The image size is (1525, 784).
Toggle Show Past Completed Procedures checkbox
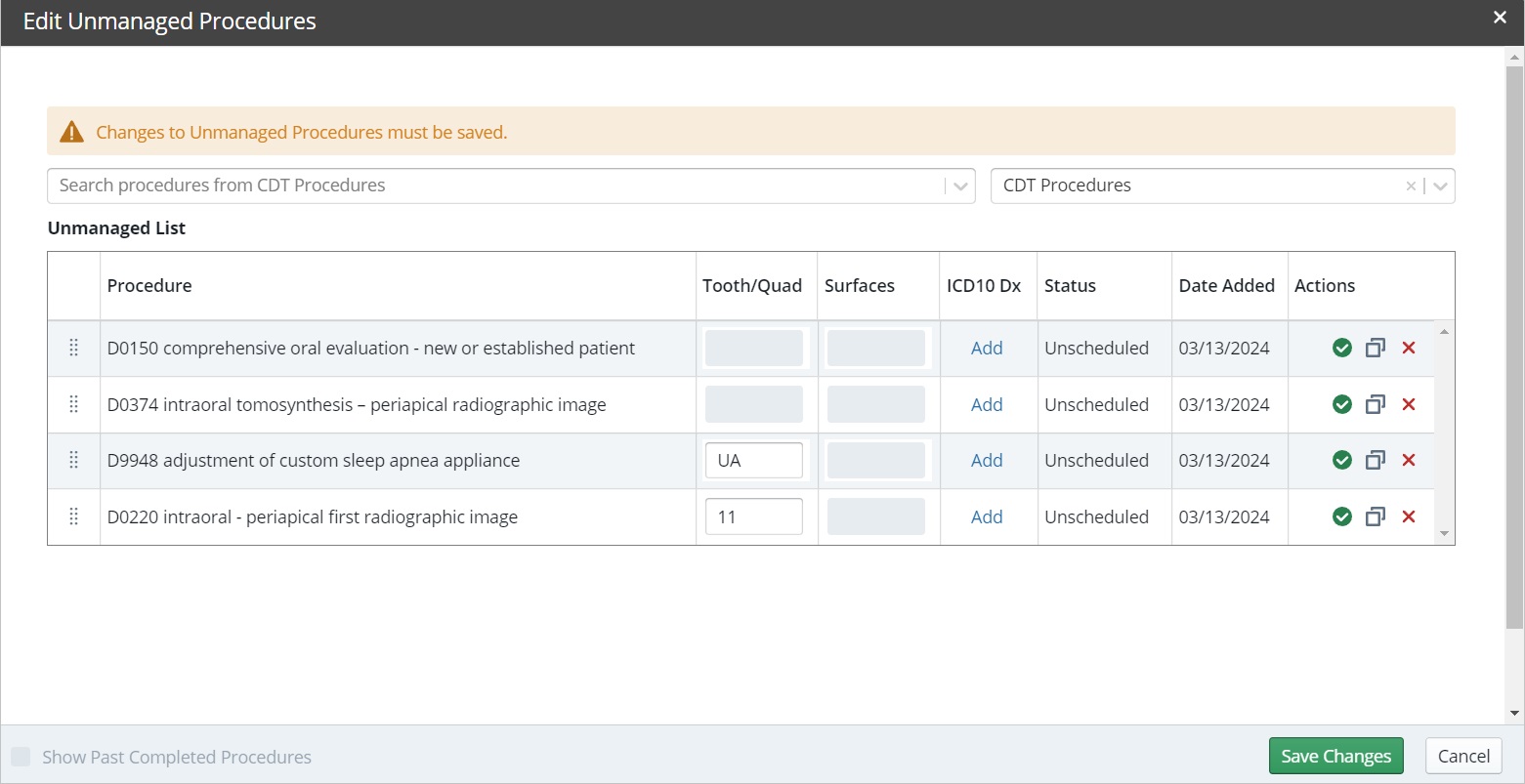pos(21,757)
